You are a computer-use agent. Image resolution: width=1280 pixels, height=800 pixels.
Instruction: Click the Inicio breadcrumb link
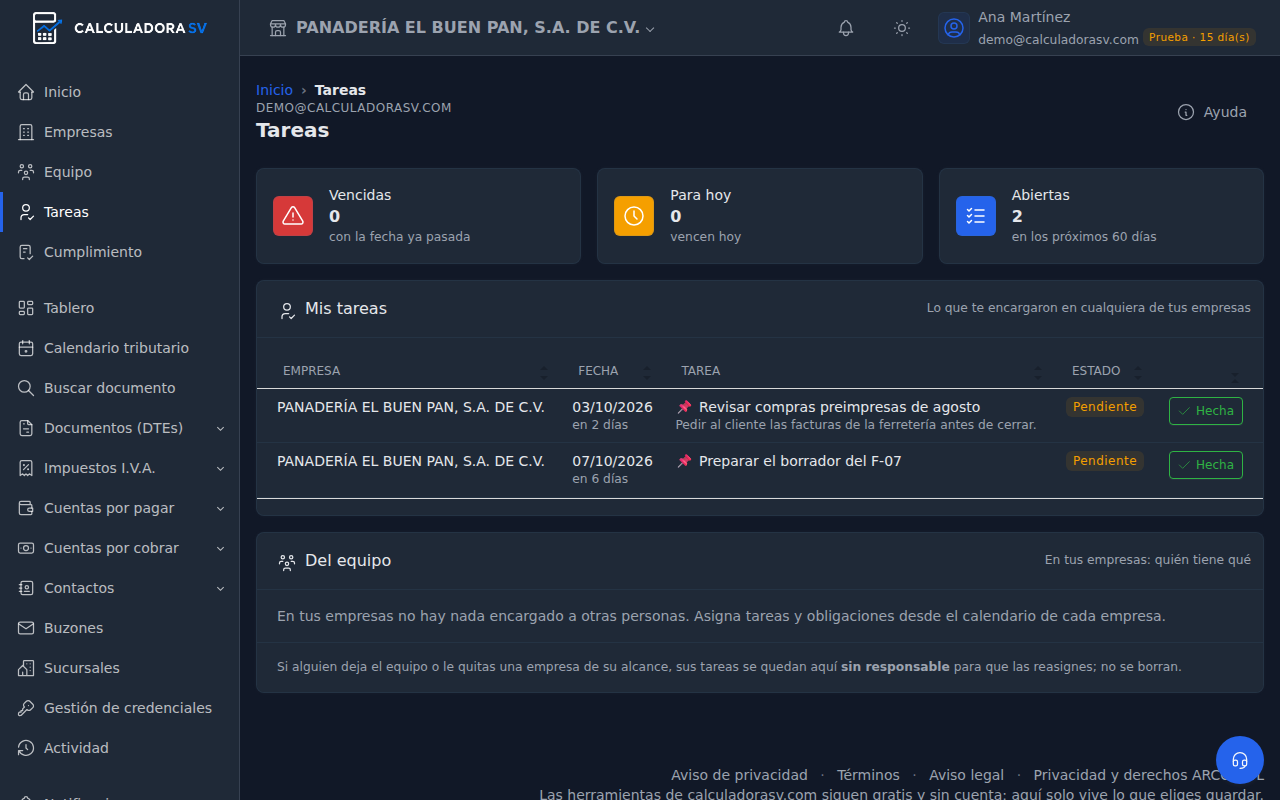point(274,90)
